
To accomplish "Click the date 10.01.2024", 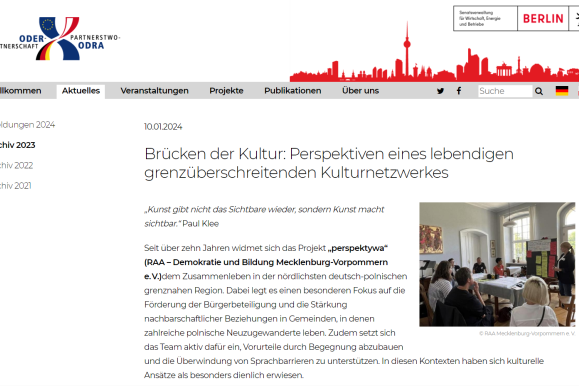I will (163, 127).
